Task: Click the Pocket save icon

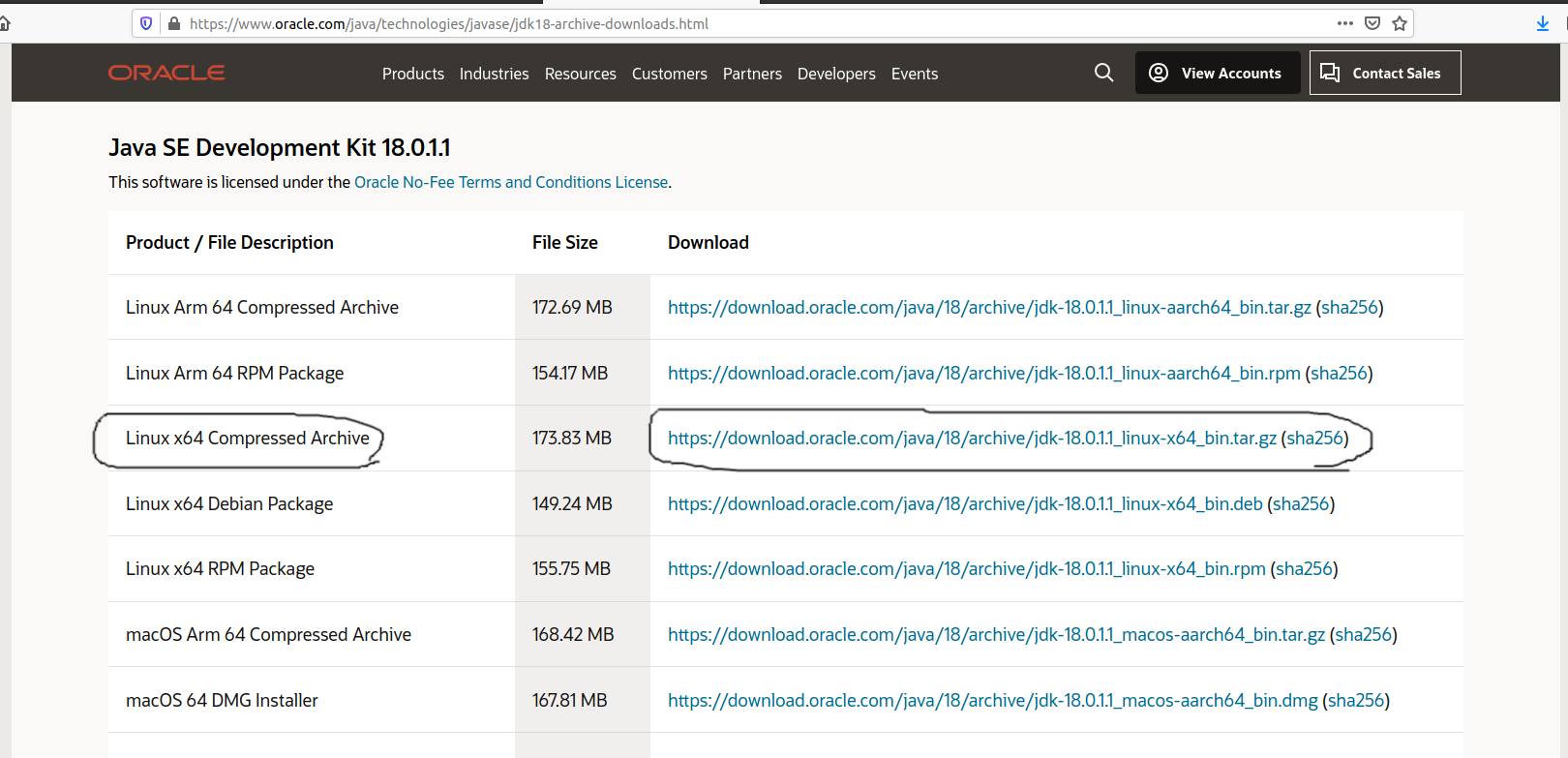Action: pyautogui.click(x=1372, y=23)
